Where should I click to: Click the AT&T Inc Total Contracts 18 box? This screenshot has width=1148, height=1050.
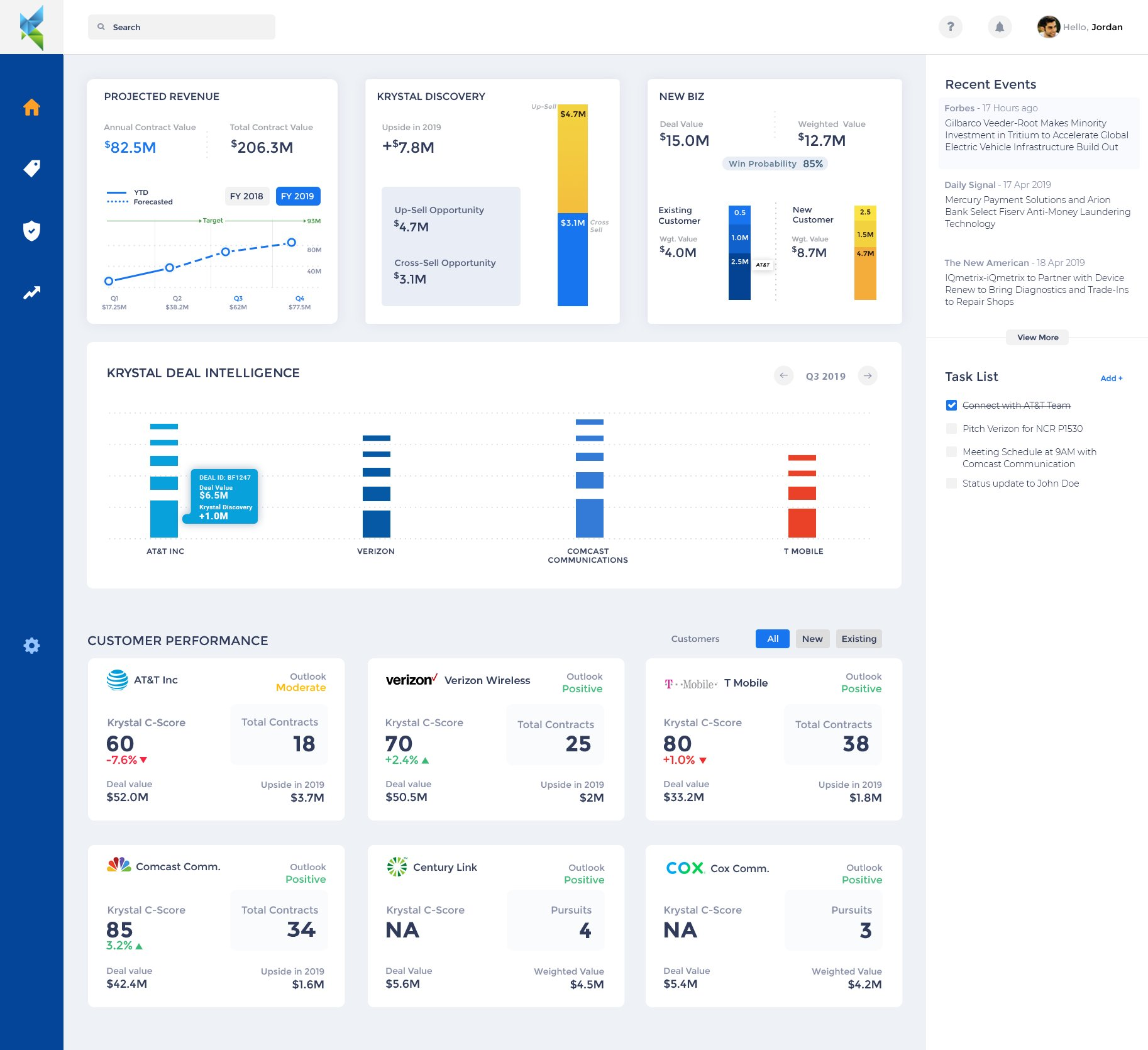[x=279, y=734]
